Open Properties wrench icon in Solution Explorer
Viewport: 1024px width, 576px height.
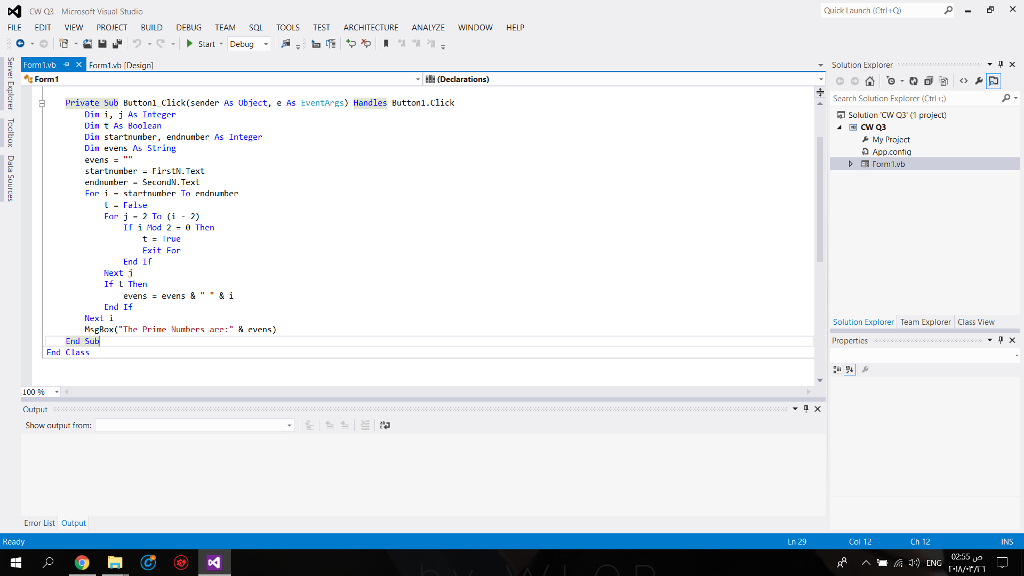coord(979,81)
